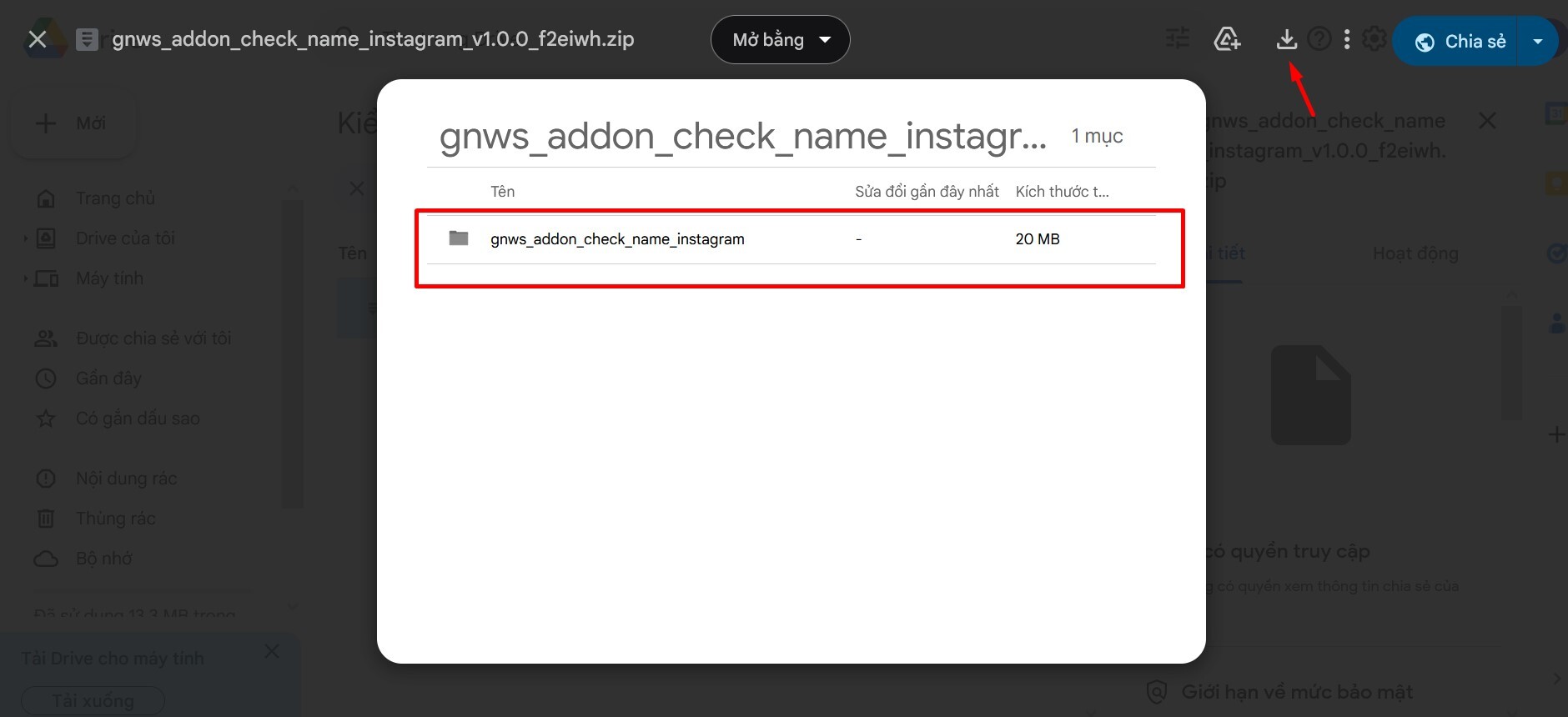Add shortcut to Drive icon
Screen dimensions: 1568x717
(x=1227, y=38)
